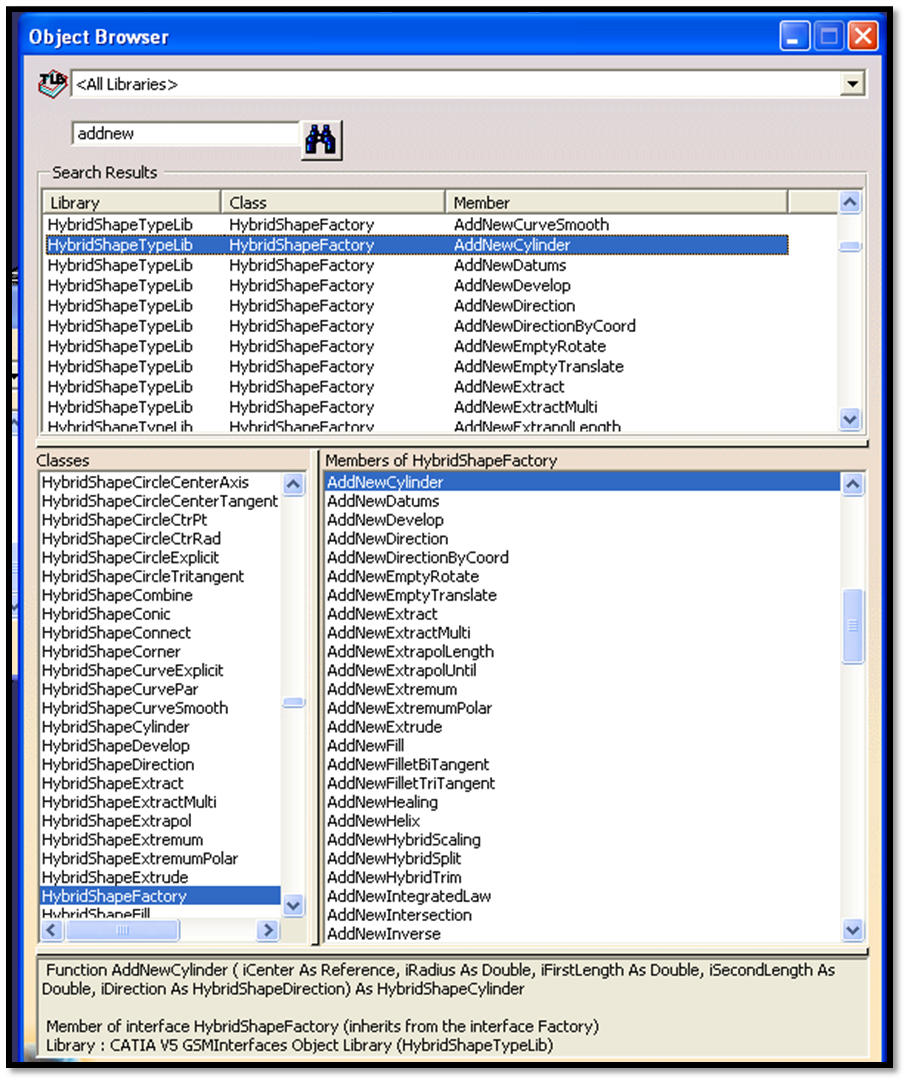Open the All Libraries dropdown arrow
The width and height of the screenshot is (907, 1082).
[x=852, y=84]
